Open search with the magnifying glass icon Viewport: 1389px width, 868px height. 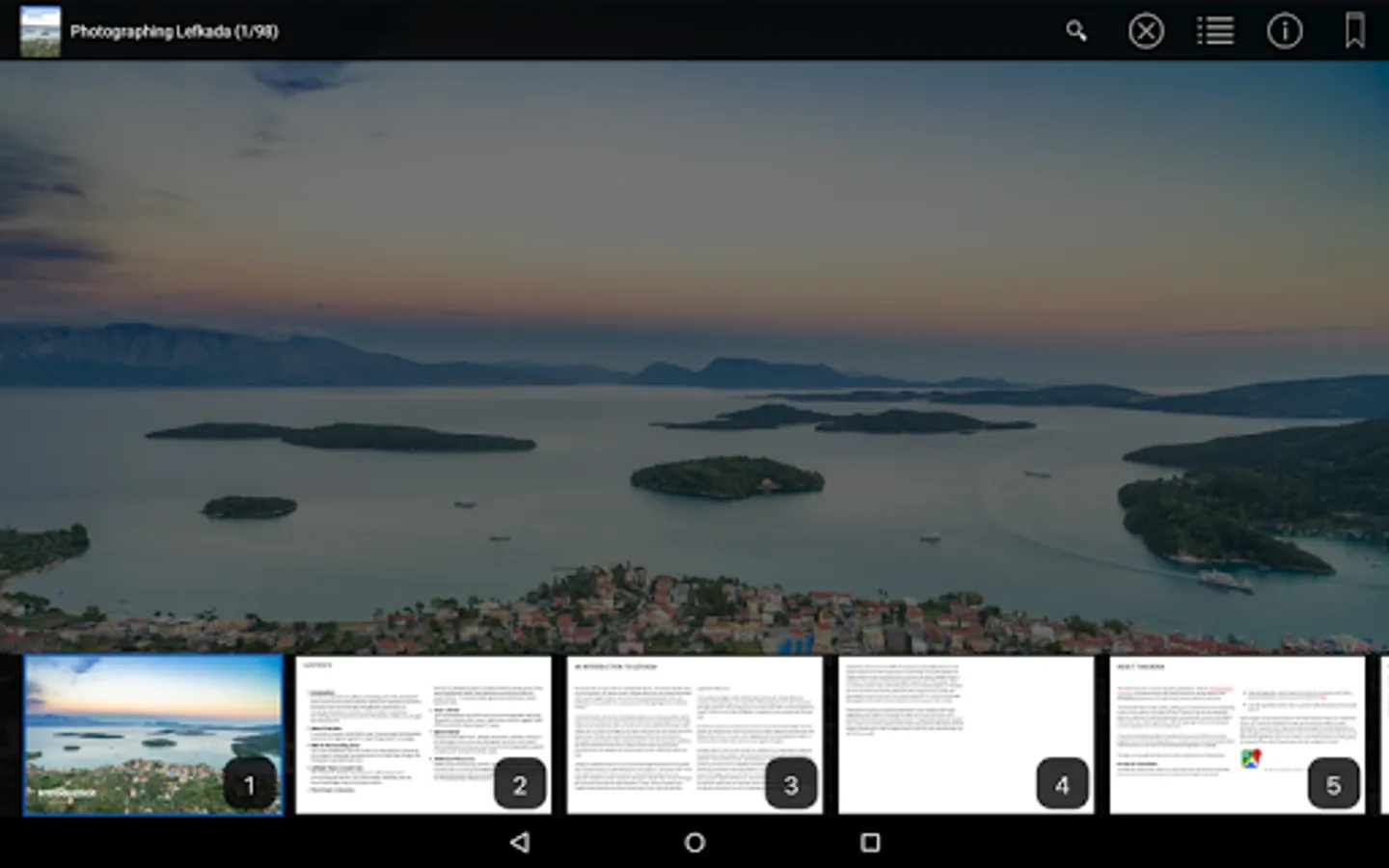coord(1076,32)
